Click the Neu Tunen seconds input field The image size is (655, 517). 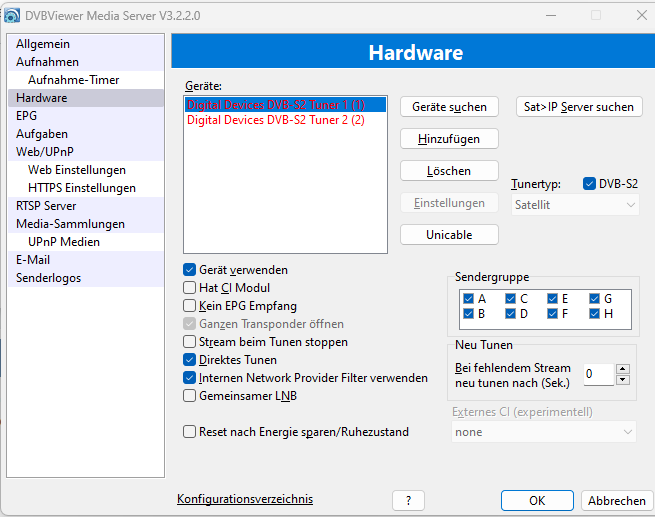click(599, 374)
